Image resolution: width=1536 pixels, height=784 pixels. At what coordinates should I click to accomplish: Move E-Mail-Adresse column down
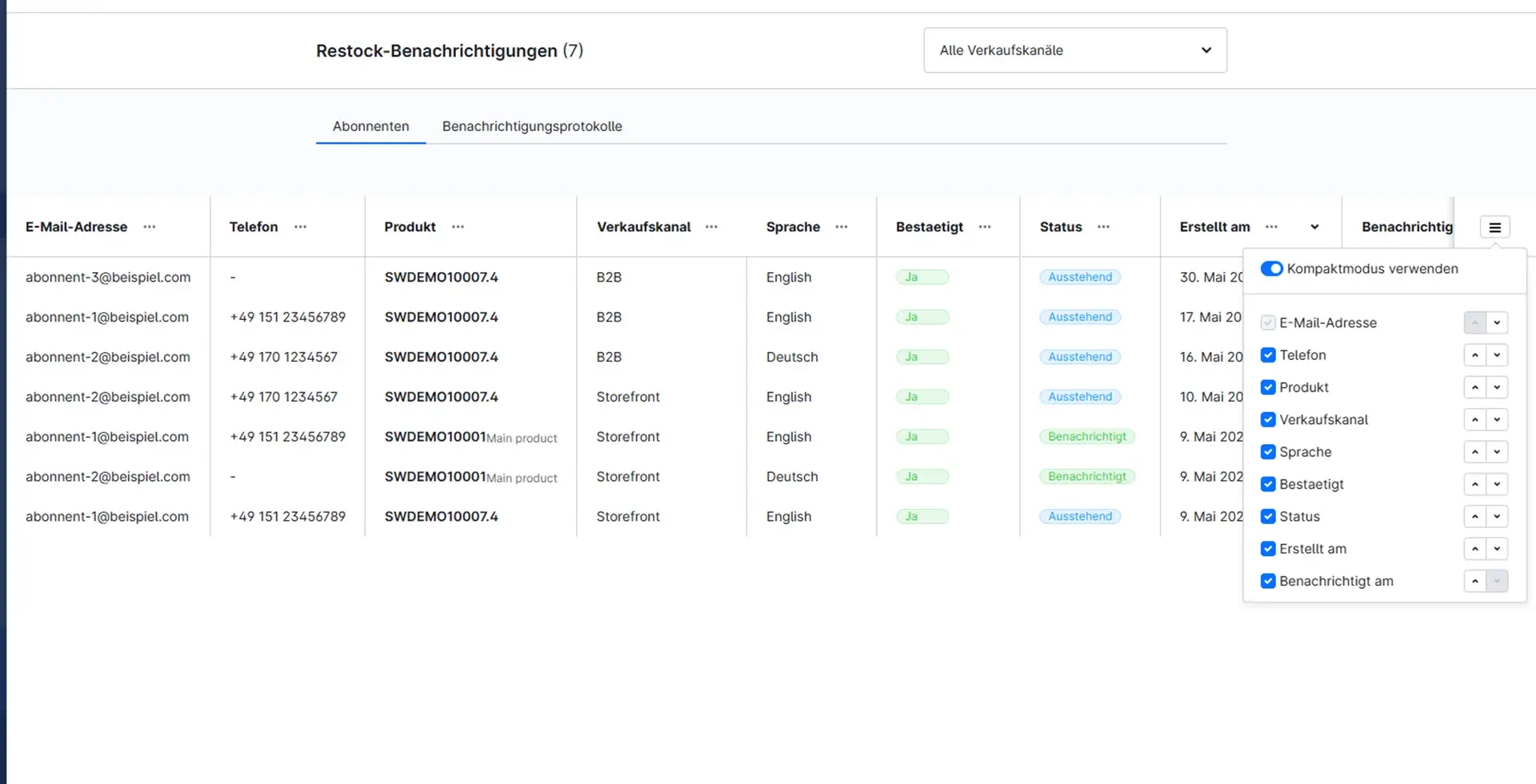click(1497, 322)
